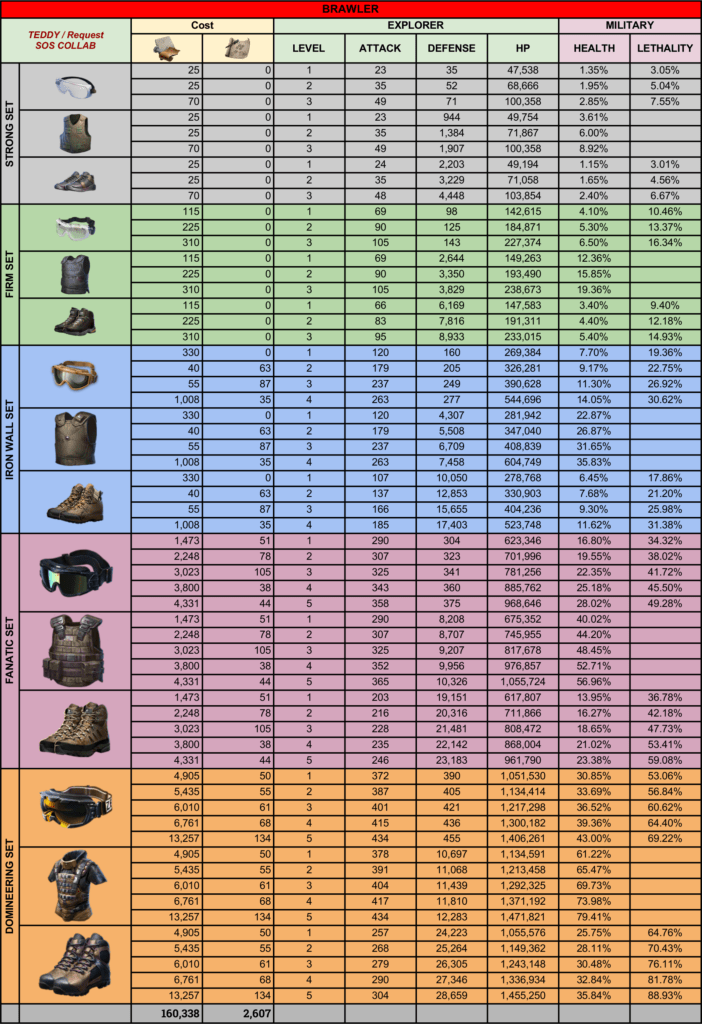Click the Firm Set black vest icon
The width and height of the screenshot is (702, 1024).
click(75, 274)
